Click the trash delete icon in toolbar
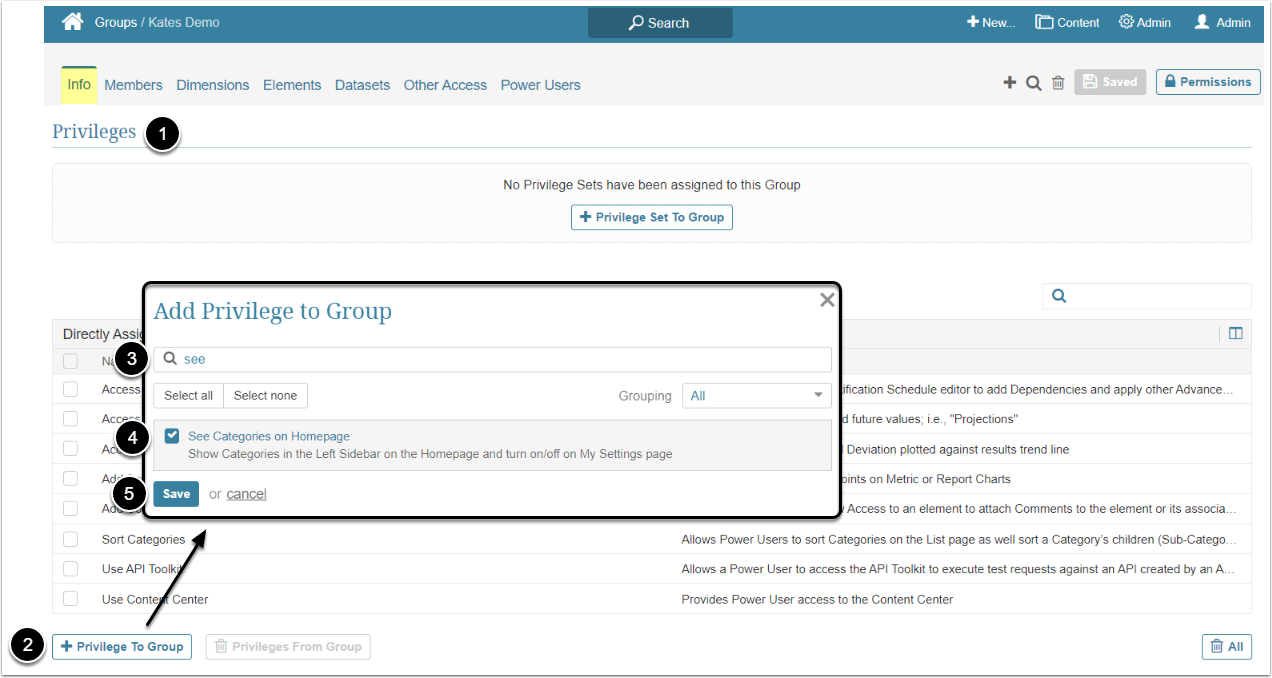The width and height of the screenshot is (1272, 678). 1058,83
